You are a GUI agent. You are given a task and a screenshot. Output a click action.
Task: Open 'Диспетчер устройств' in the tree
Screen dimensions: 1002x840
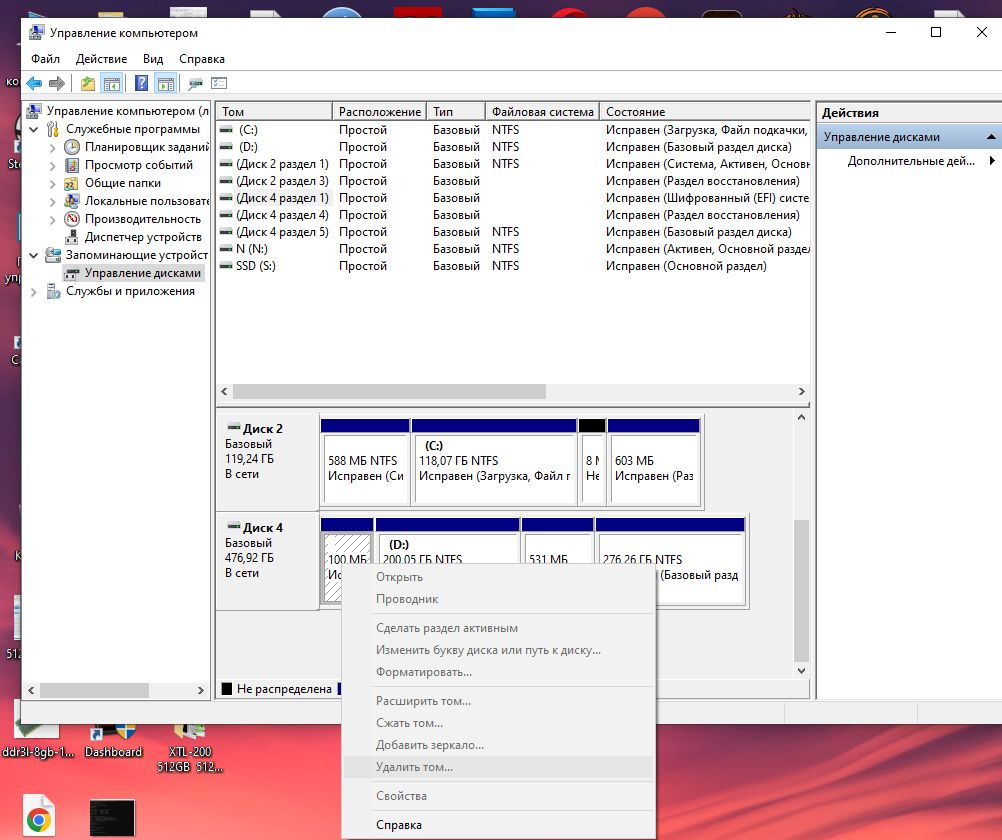tap(143, 237)
